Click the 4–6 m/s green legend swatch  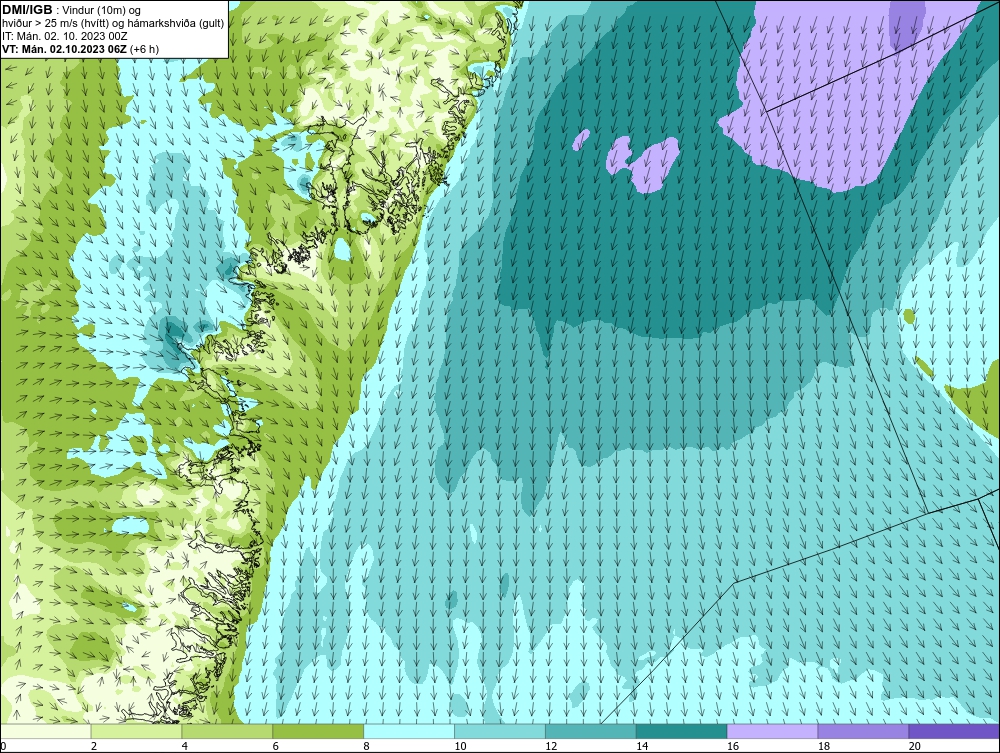click(x=227, y=731)
